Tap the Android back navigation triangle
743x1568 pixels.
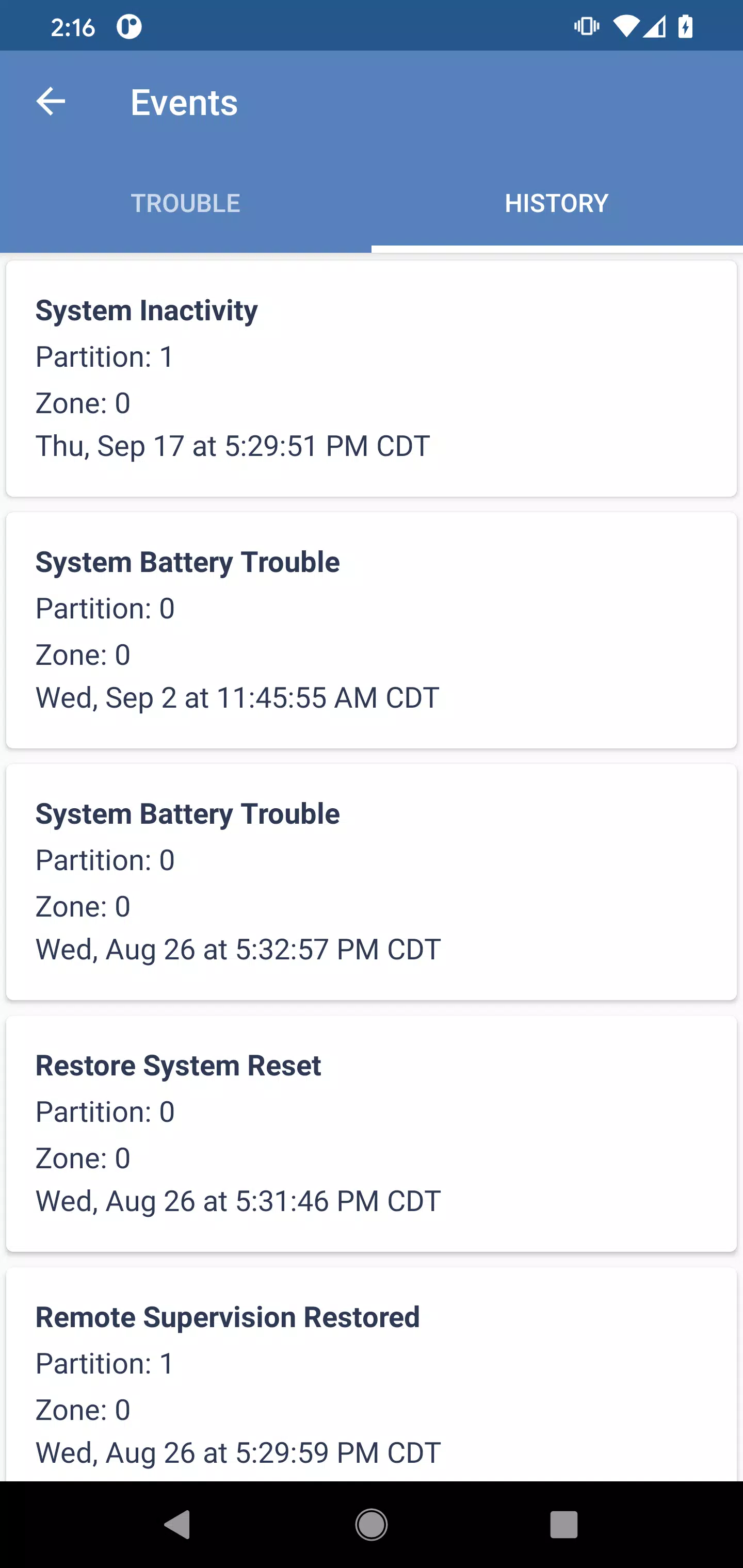(178, 1525)
